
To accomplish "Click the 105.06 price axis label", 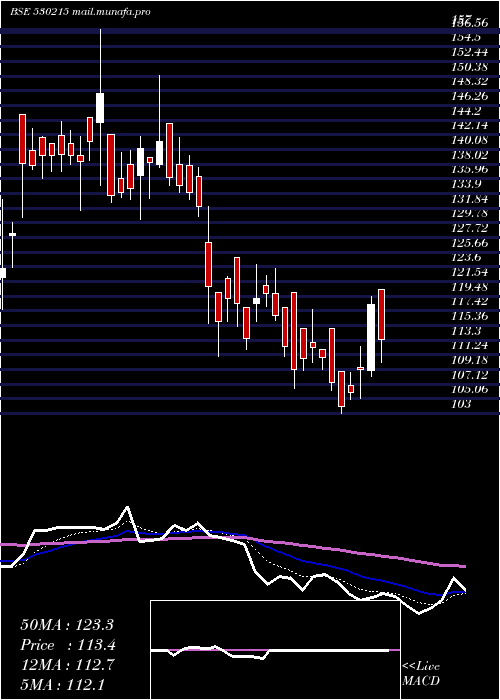I will pos(469,390).
